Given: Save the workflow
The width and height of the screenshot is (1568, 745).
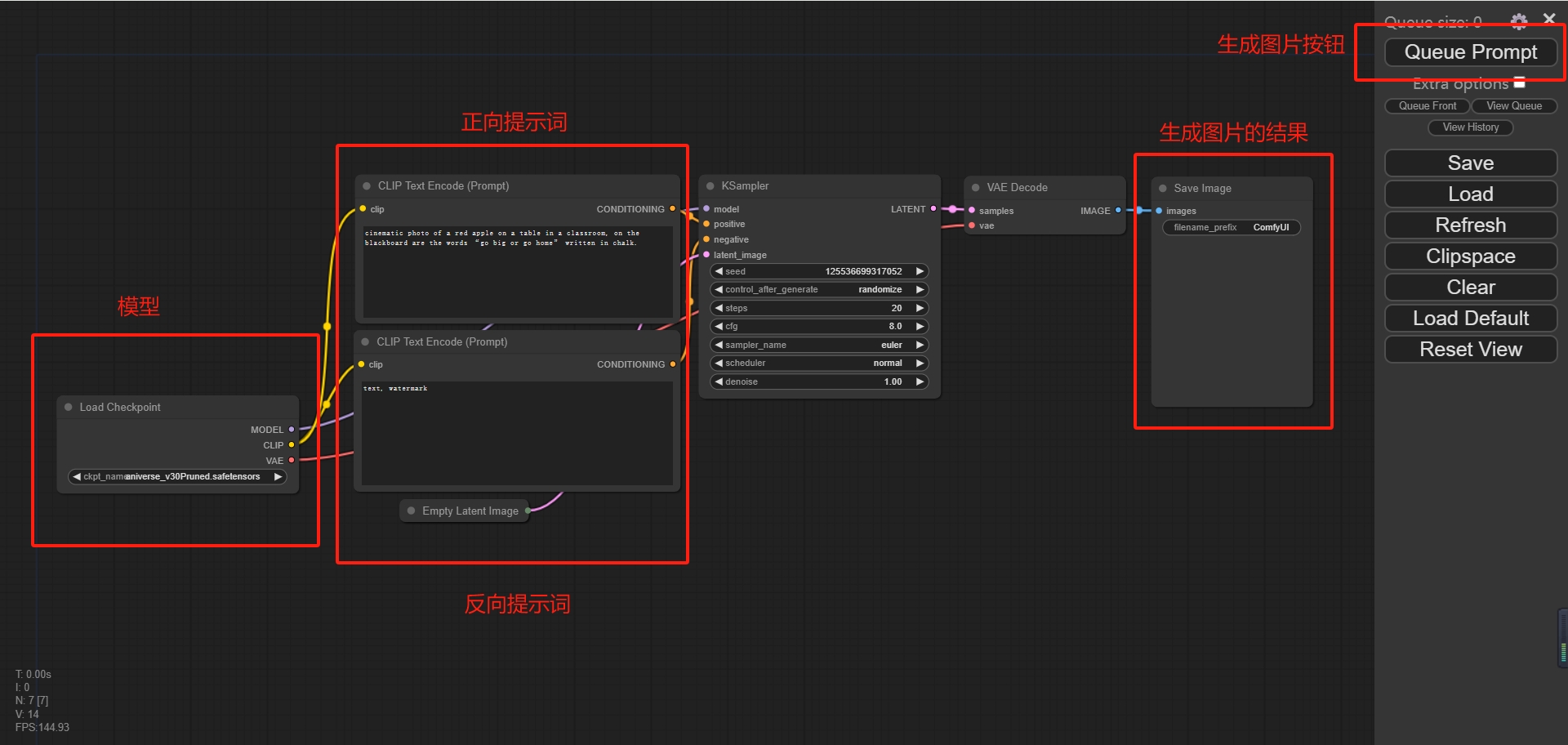Looking at the screenshot, I should click(1471, 163).
